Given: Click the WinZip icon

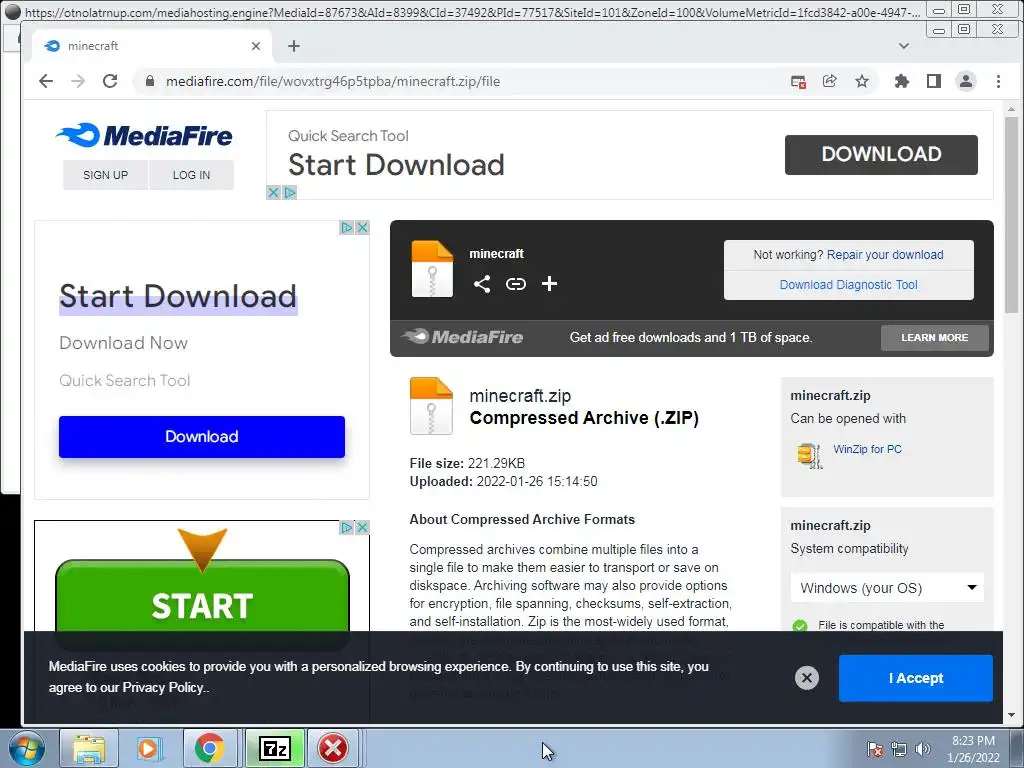Looking at the screenshot, I should coord(810,455).
